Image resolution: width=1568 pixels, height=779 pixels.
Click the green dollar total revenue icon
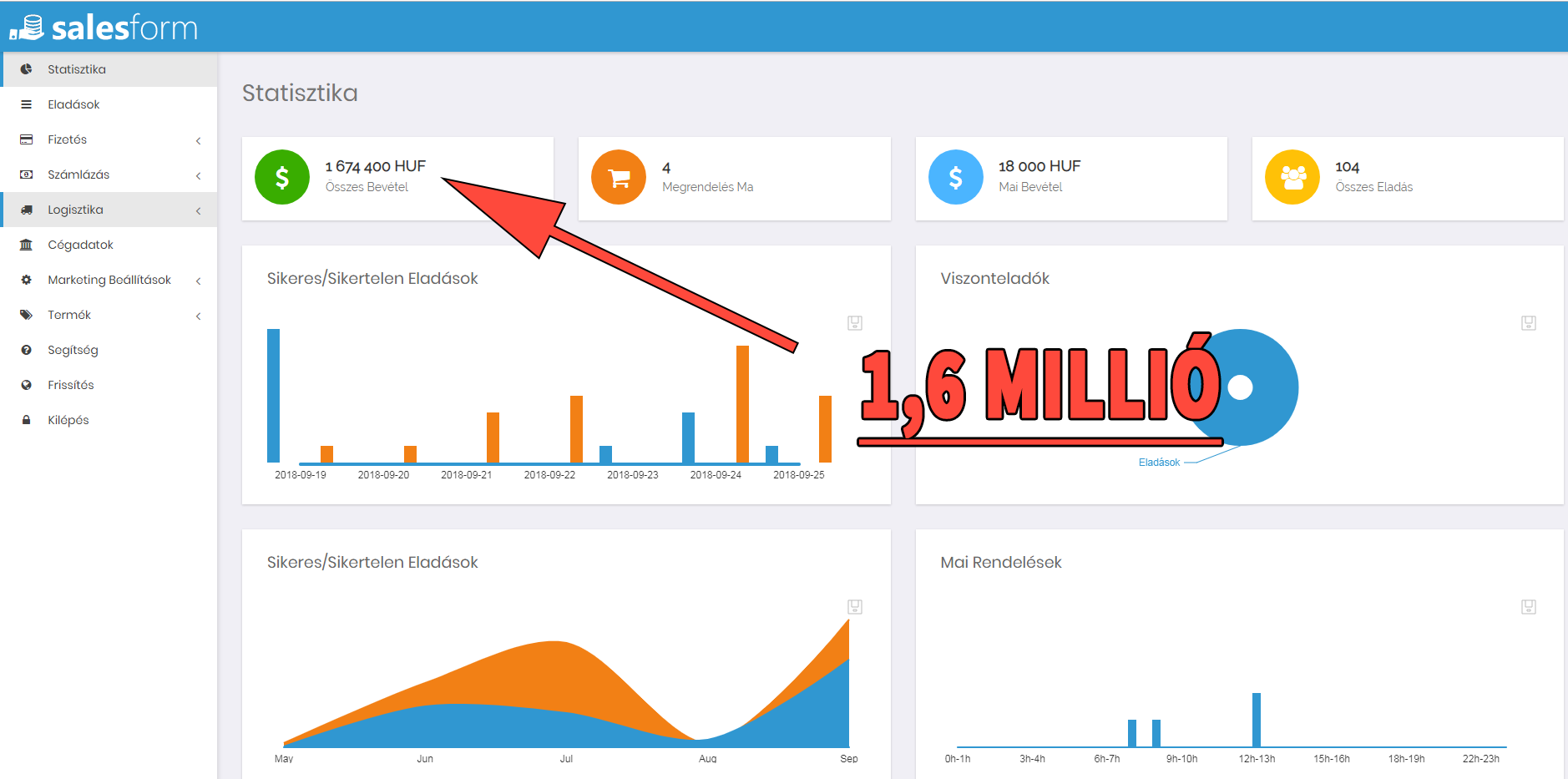[282, 177]
